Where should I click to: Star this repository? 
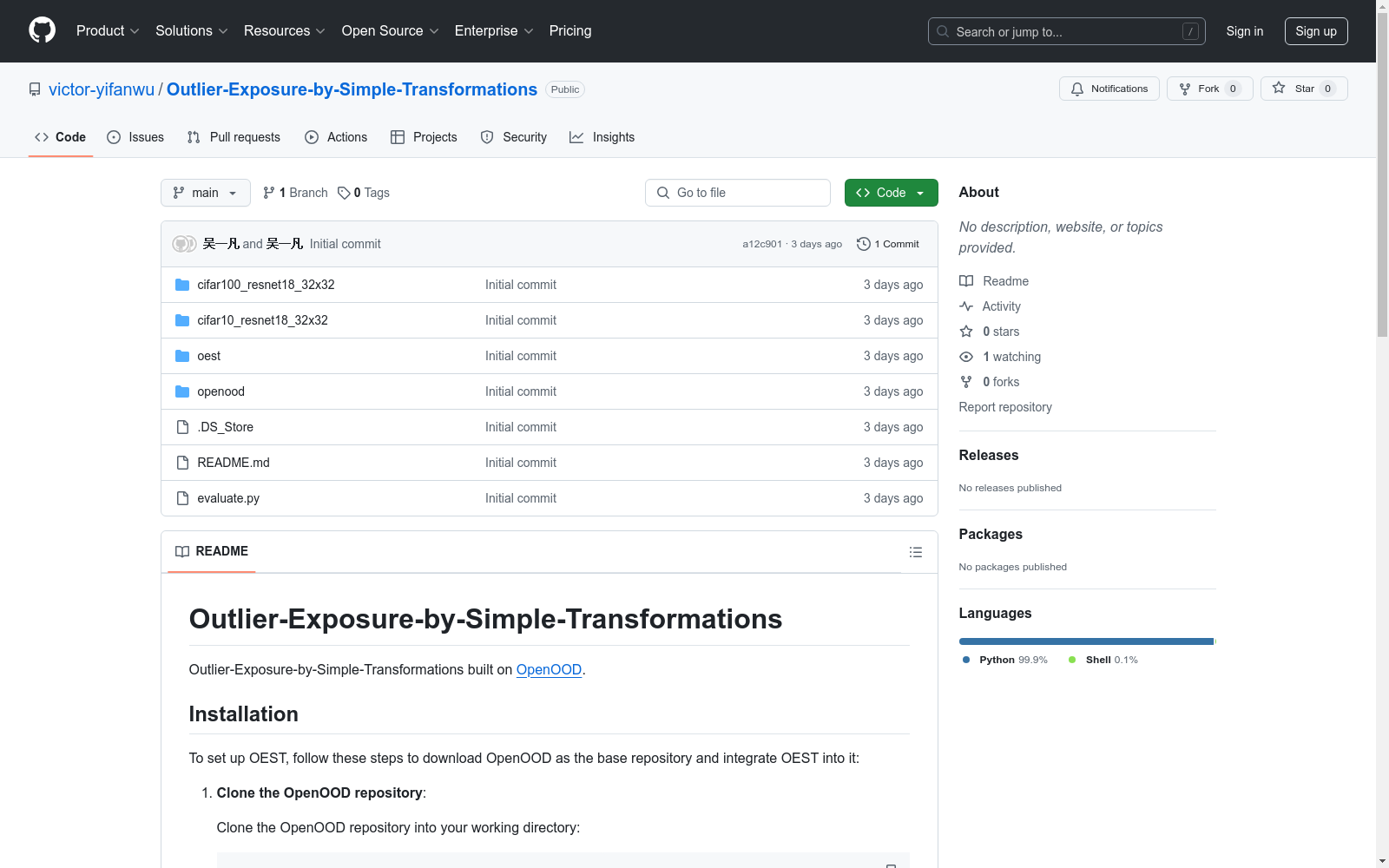click(1304, 89)
